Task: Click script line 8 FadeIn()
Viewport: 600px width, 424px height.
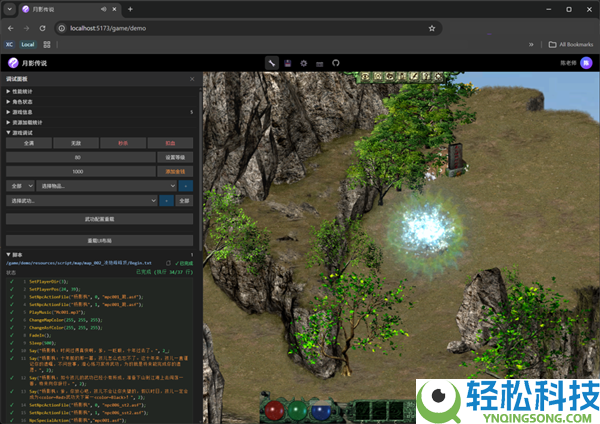Action: point(40,335)
